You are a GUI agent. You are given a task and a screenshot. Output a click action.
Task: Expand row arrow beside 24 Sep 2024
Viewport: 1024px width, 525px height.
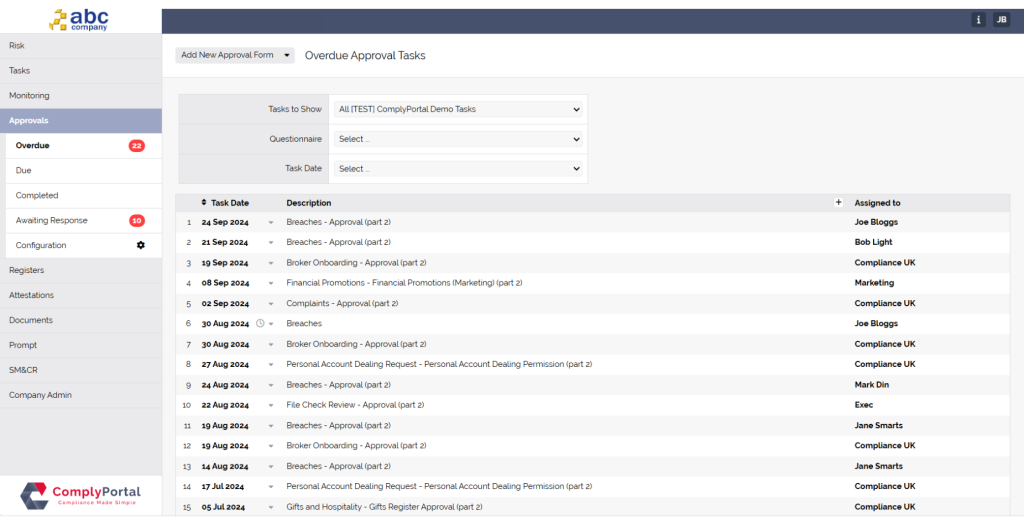click(270, 222)
